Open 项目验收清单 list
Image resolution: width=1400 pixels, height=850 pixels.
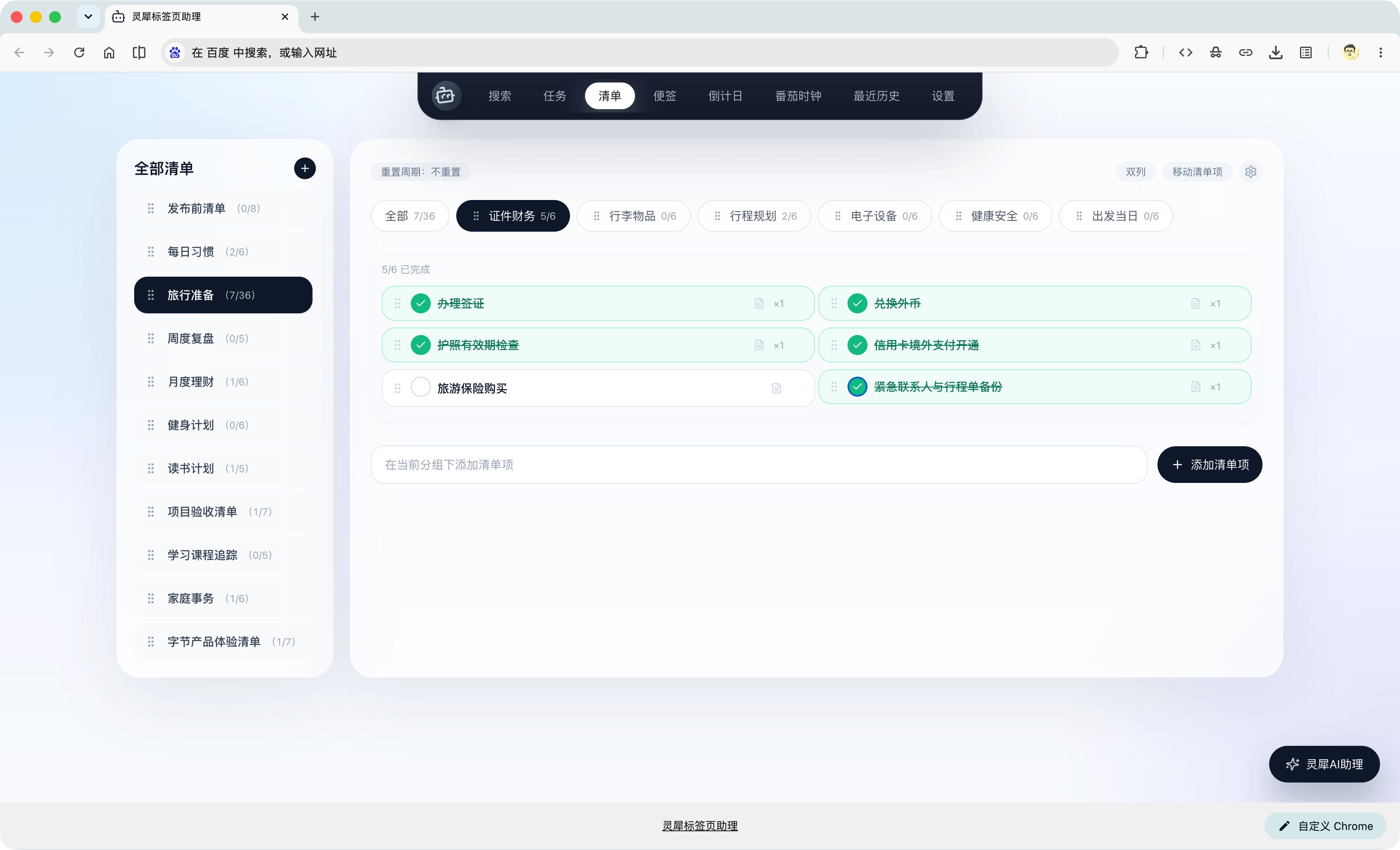click(223, 512)
